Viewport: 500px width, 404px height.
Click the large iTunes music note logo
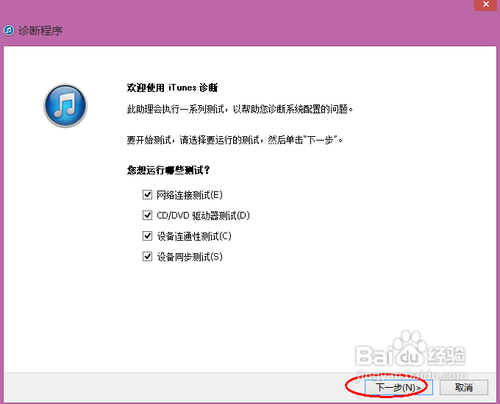click(65, 105)
